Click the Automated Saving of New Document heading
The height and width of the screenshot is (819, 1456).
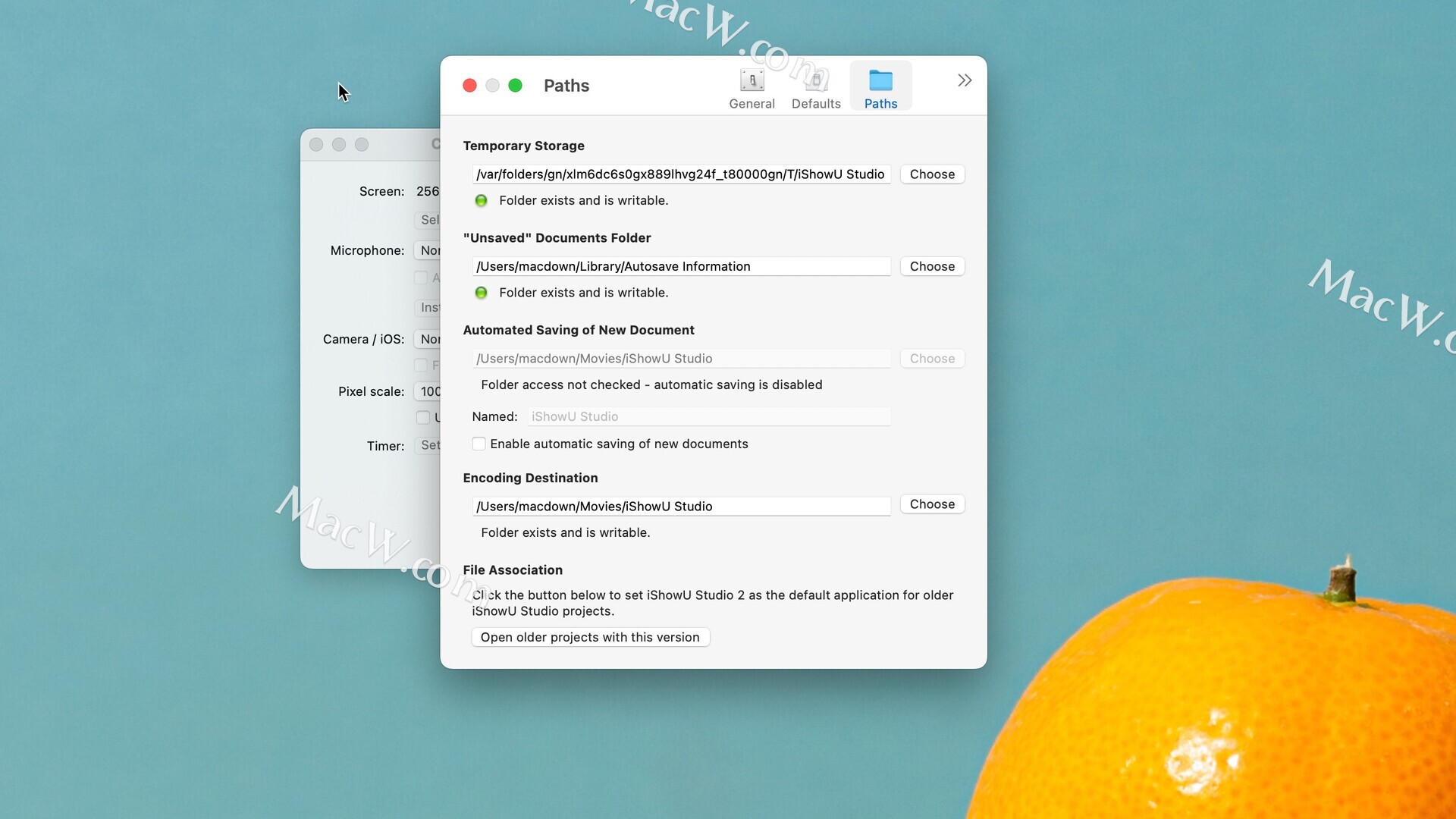(x=579, y=330)
